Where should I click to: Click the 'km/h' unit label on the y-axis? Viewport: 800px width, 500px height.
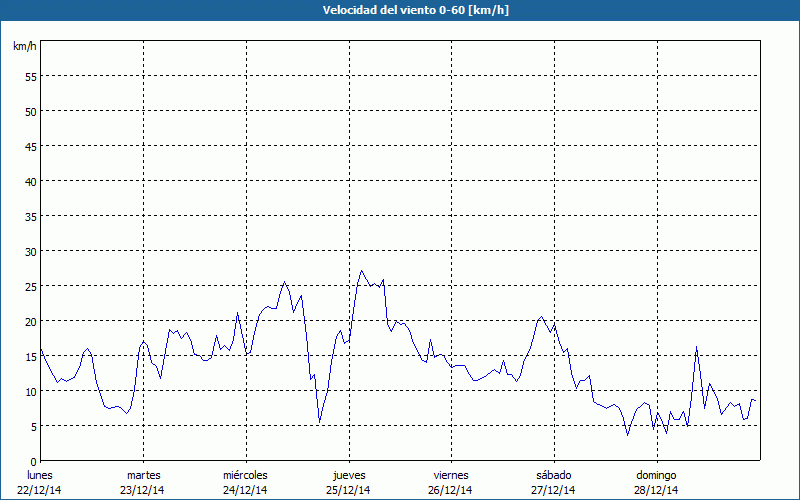[25, 47]
